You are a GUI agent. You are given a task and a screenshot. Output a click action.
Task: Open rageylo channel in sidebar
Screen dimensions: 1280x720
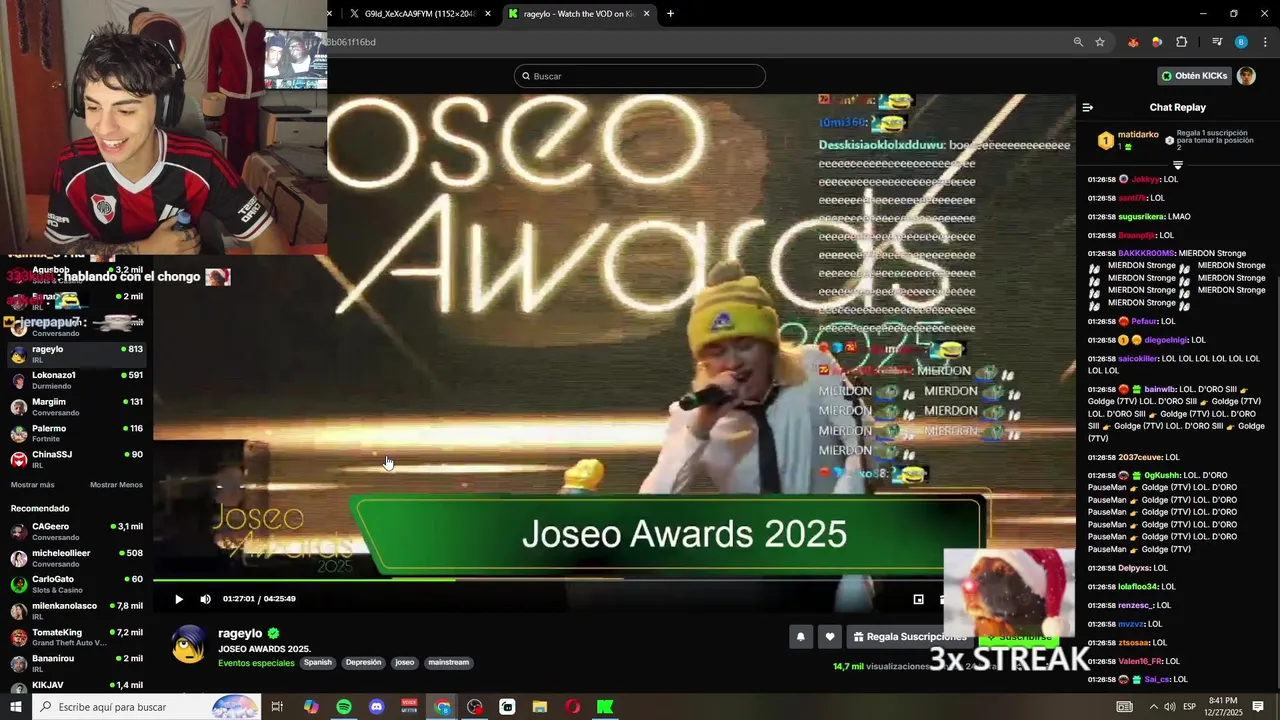tap(77, 354)
